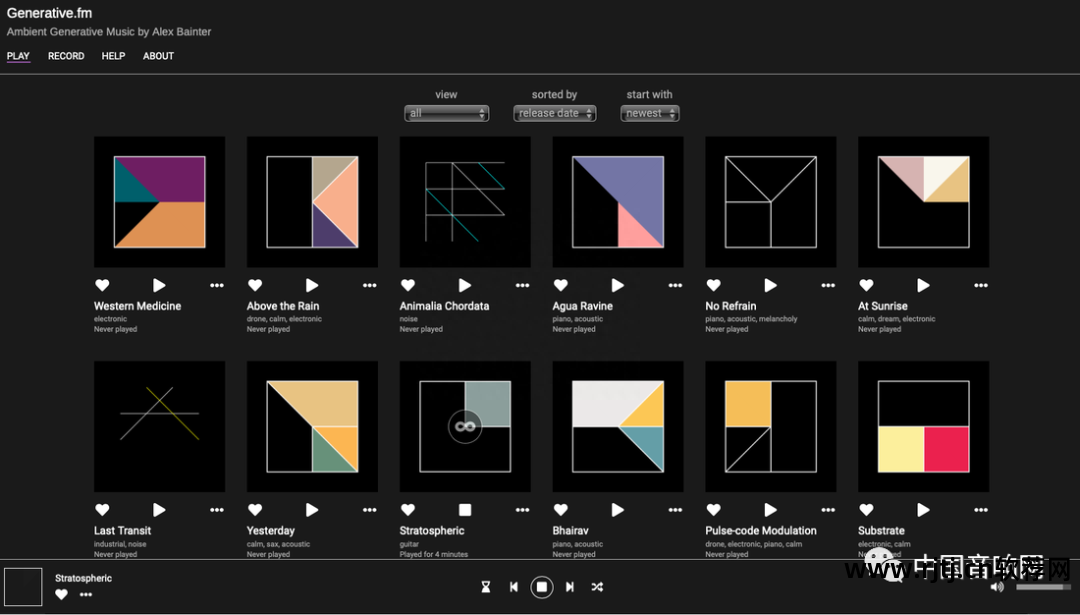Like the No Refrain track
The height and width of the screenshot is (615, 1080).
714,286
